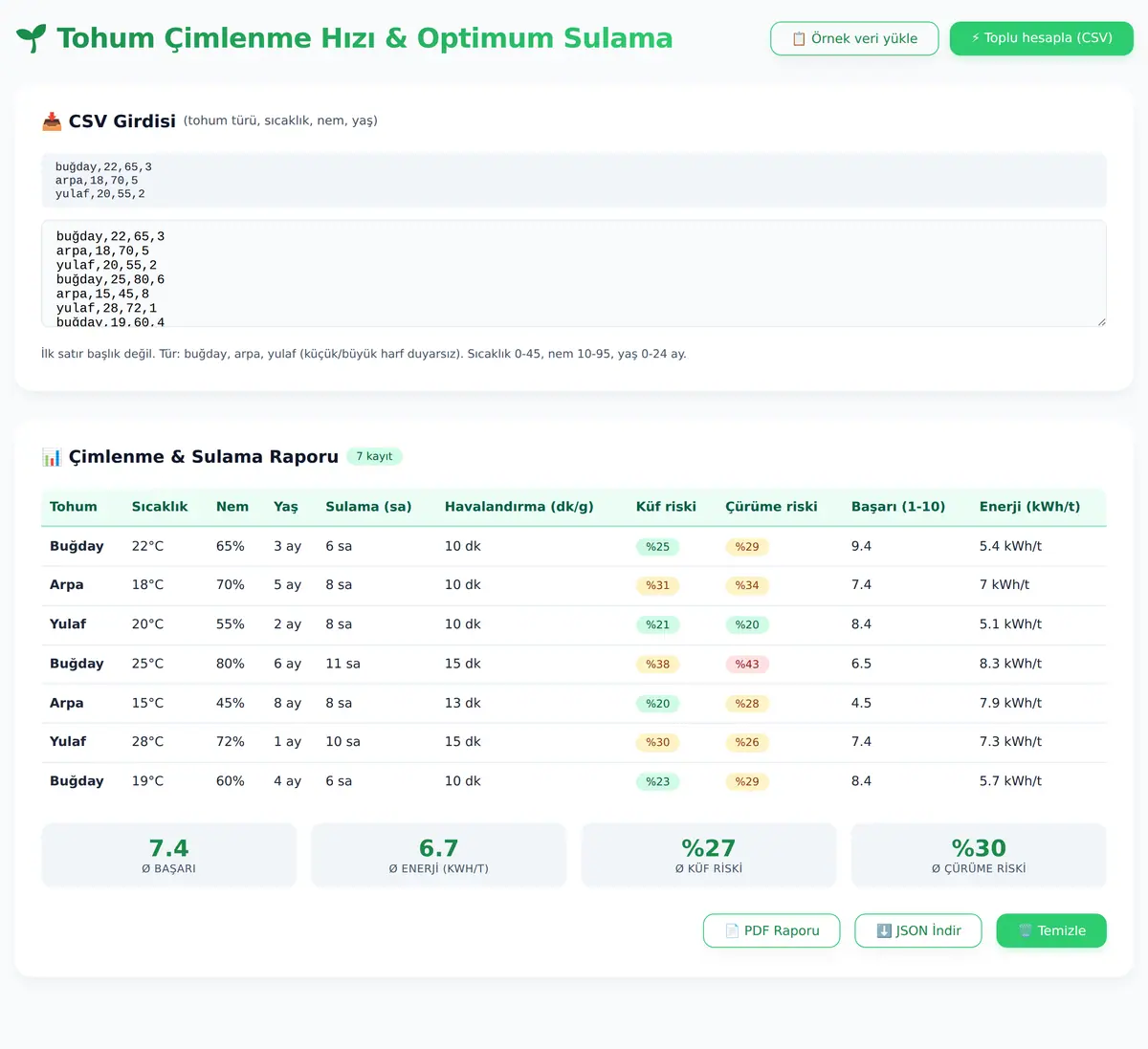This screenshot has height=1049, width=1148.
Task: Click the Çürüme riski column header
Action: tap(771, 507)
